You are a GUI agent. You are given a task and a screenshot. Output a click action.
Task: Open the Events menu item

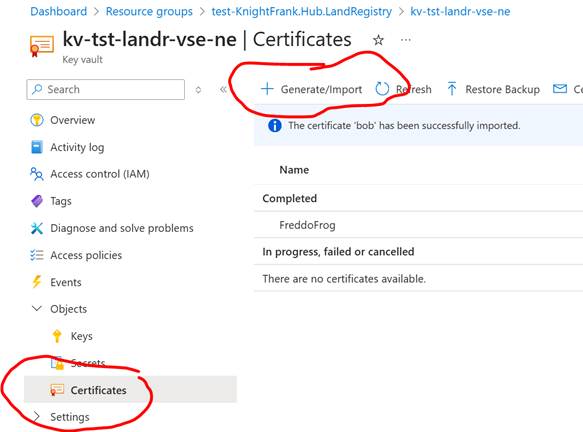click(x=65, y=282)
